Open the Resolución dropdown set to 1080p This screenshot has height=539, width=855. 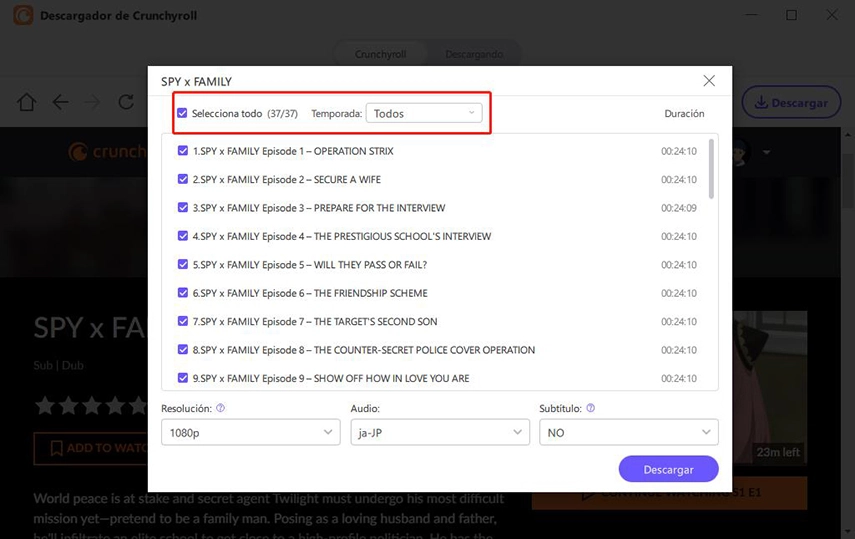click(251, 432)
